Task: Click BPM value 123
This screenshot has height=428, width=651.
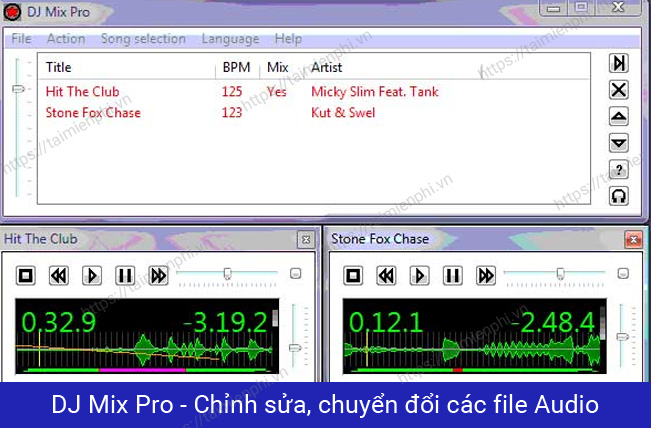Action: [232, 113]
